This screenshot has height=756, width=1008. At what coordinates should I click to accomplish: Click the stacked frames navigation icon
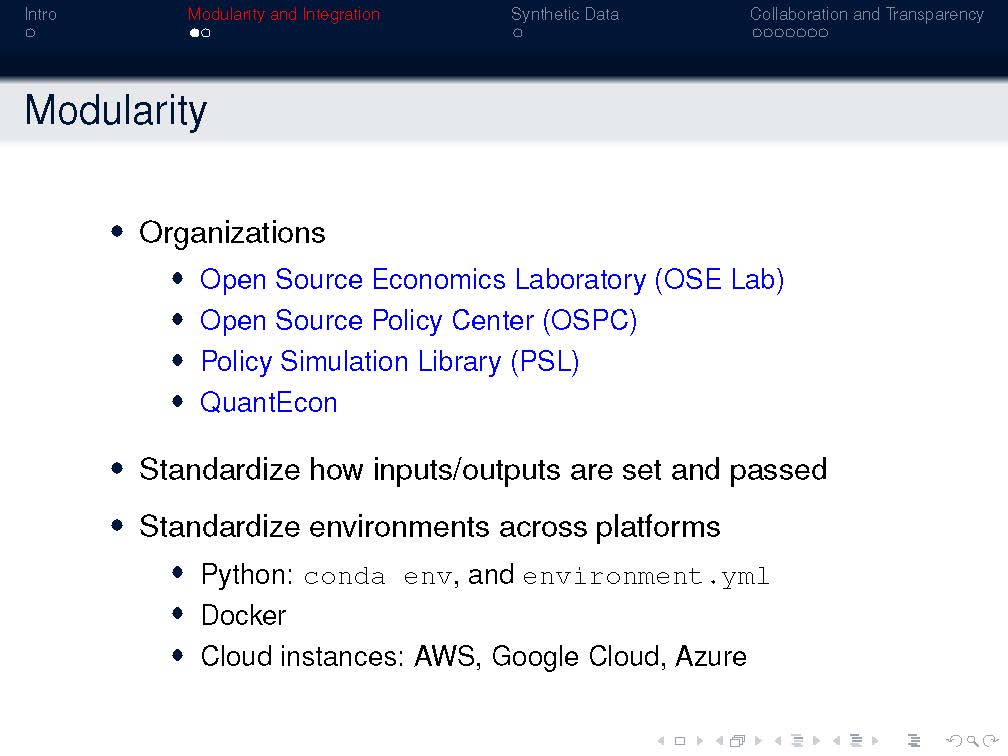[737, 741]
